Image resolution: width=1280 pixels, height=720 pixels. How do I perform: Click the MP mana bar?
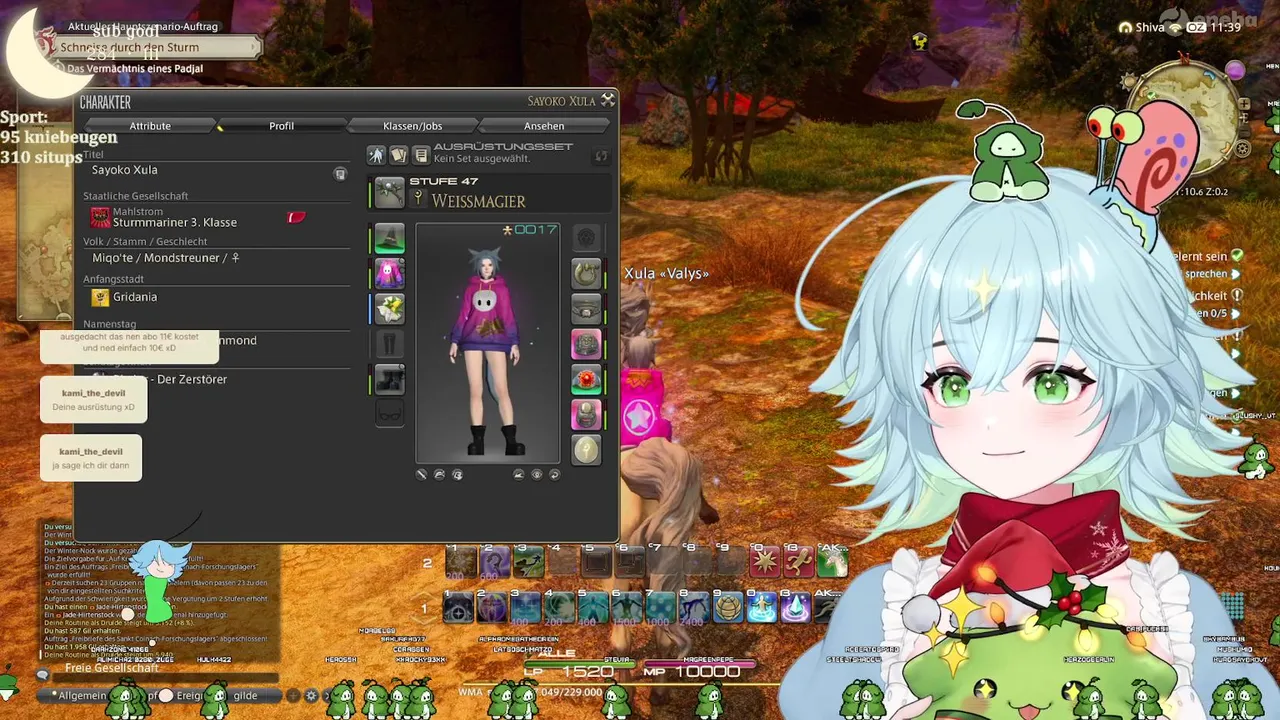[x=700, y=662]
